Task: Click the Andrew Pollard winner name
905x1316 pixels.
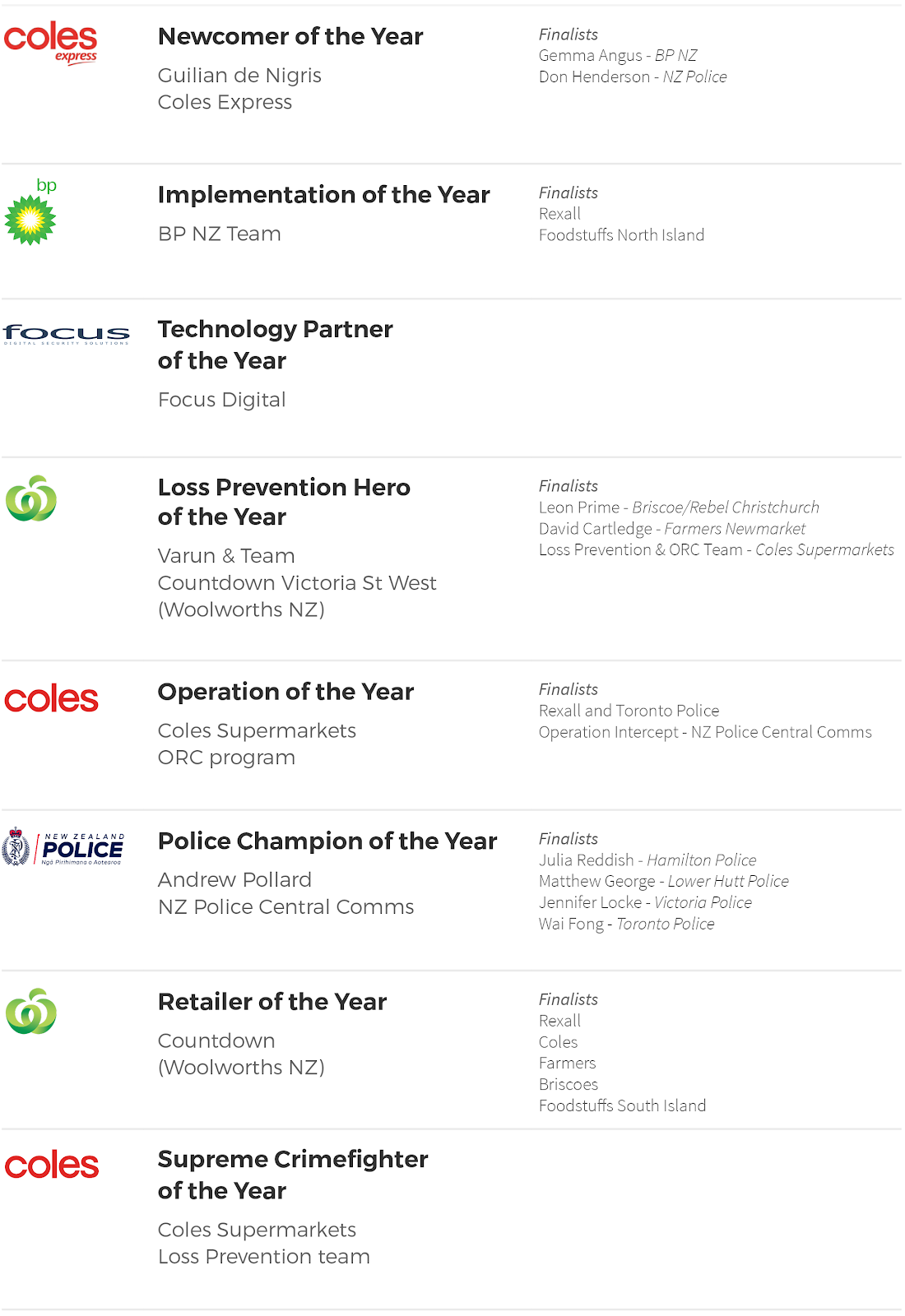Action: click(234, 880)
